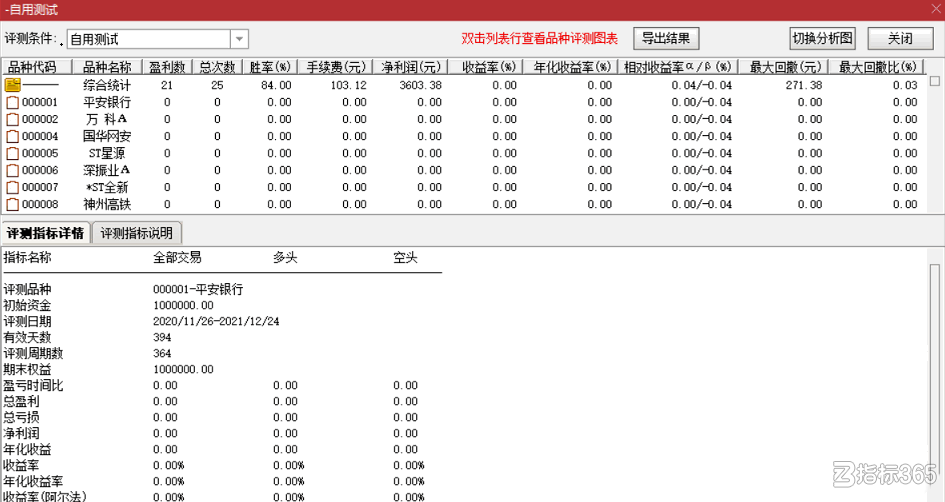Sort by the 净利润(元) column header
This screenshot has height=502, width=945.
click(410, 67)
